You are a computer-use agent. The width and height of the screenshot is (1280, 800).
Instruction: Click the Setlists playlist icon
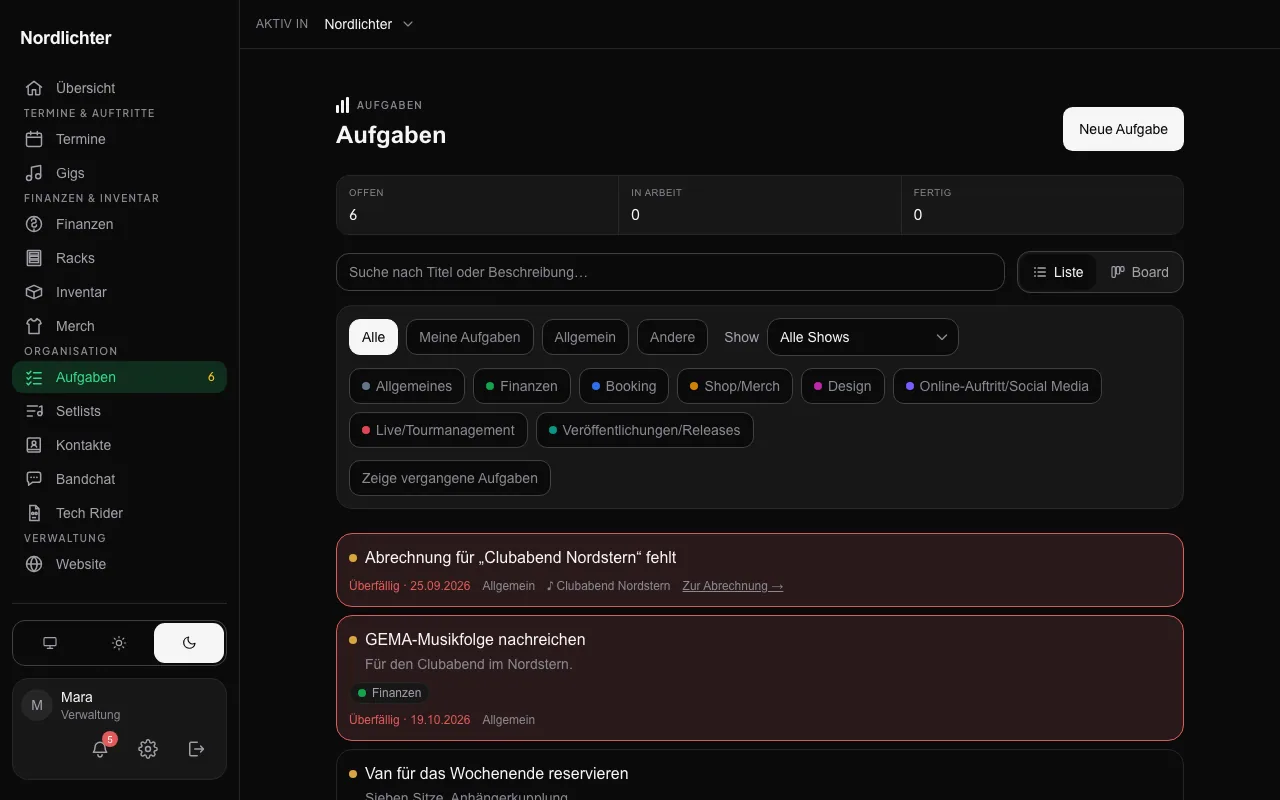(34, 411)
